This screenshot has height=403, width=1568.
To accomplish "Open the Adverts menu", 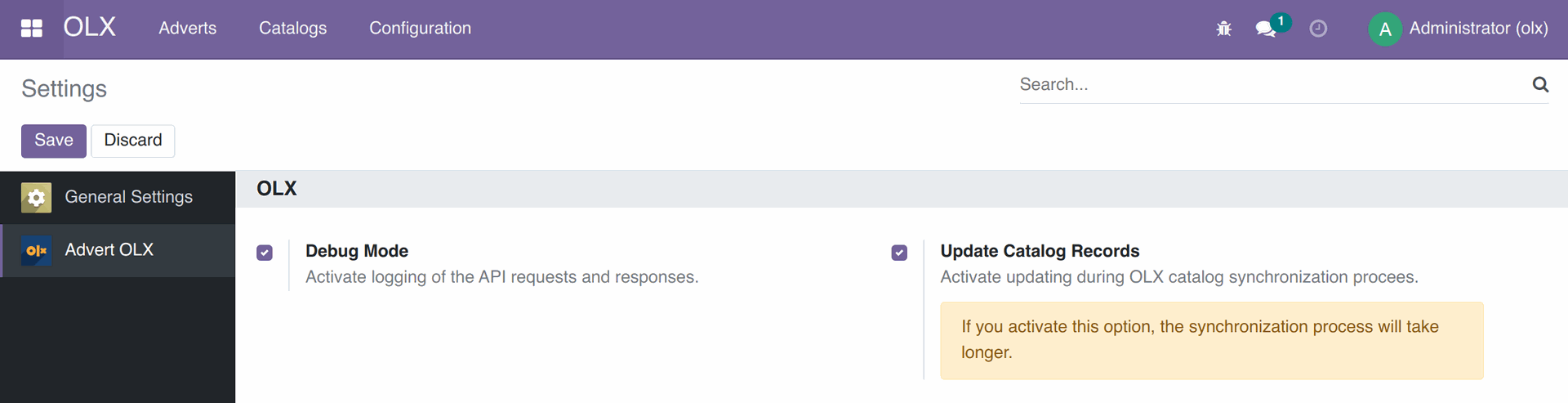I will pos(188,29).
